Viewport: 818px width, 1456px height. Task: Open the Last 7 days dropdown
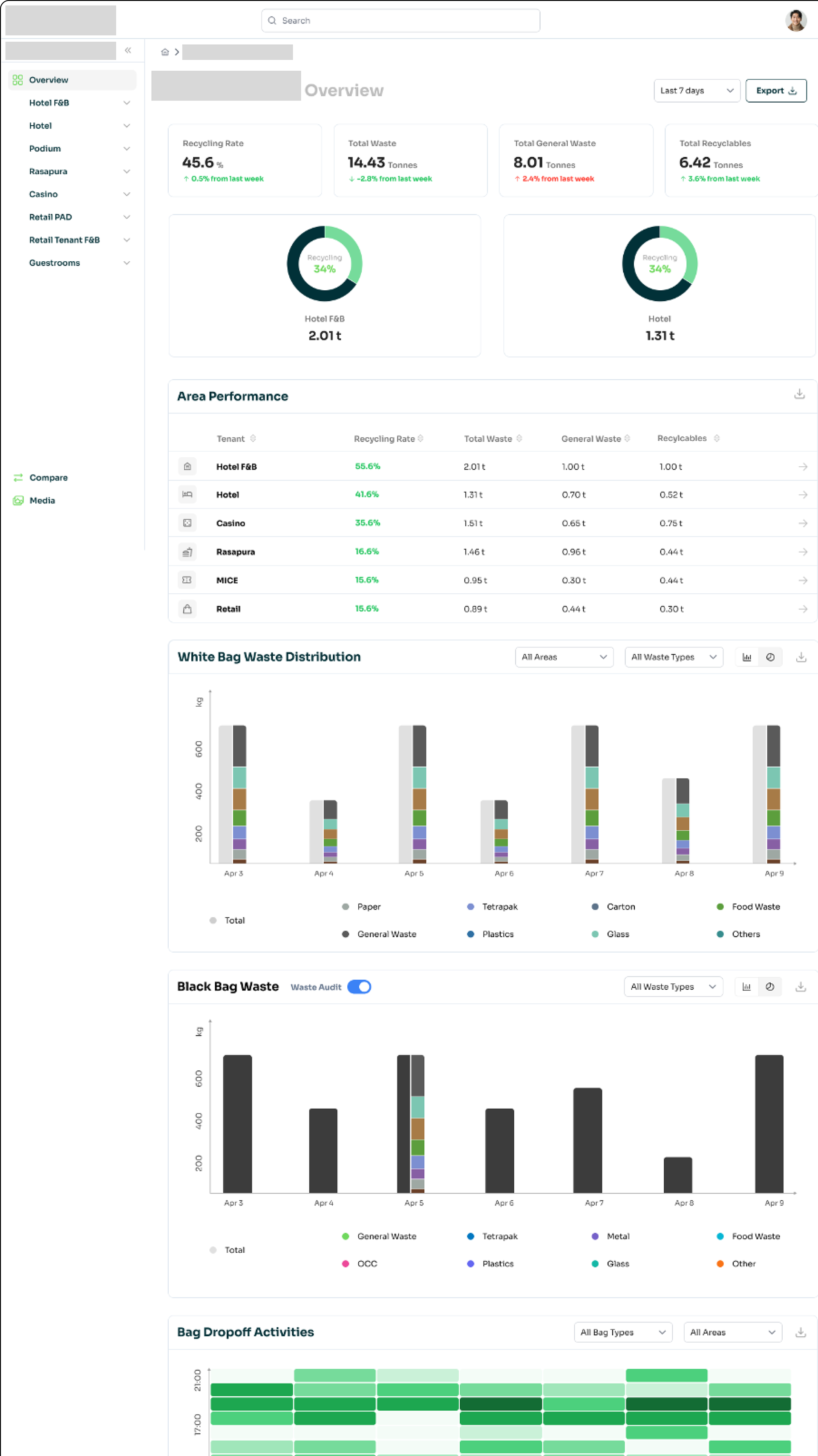(696, 90)
